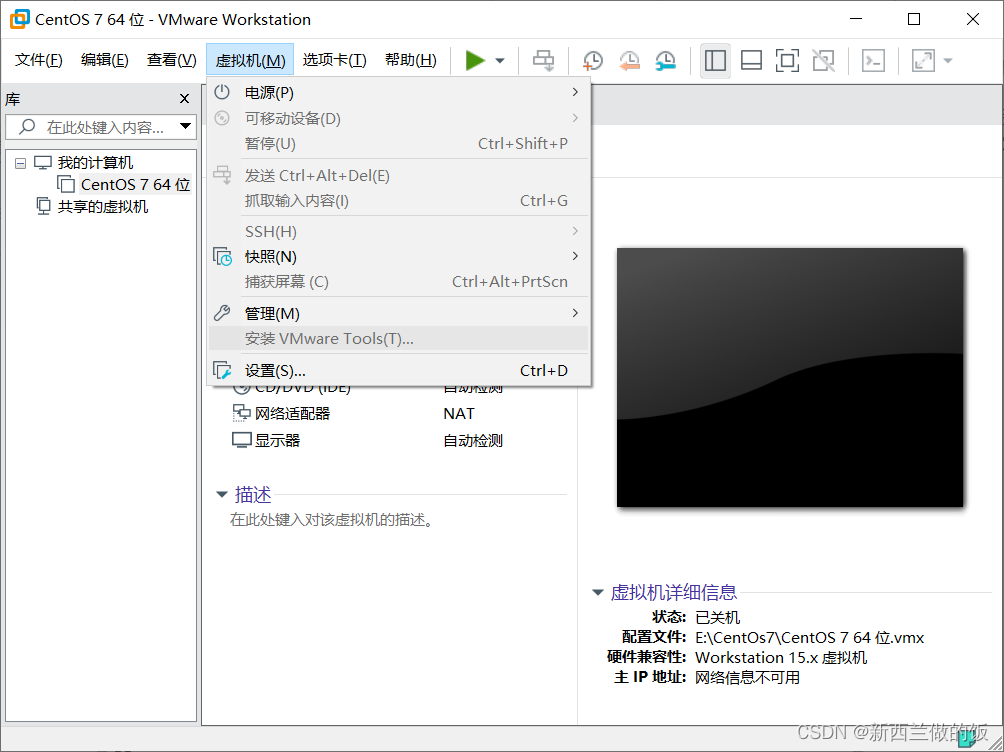Click the stretch guest display icon
Viewport: 1004px width, 752px height.
tap(923, 61)
